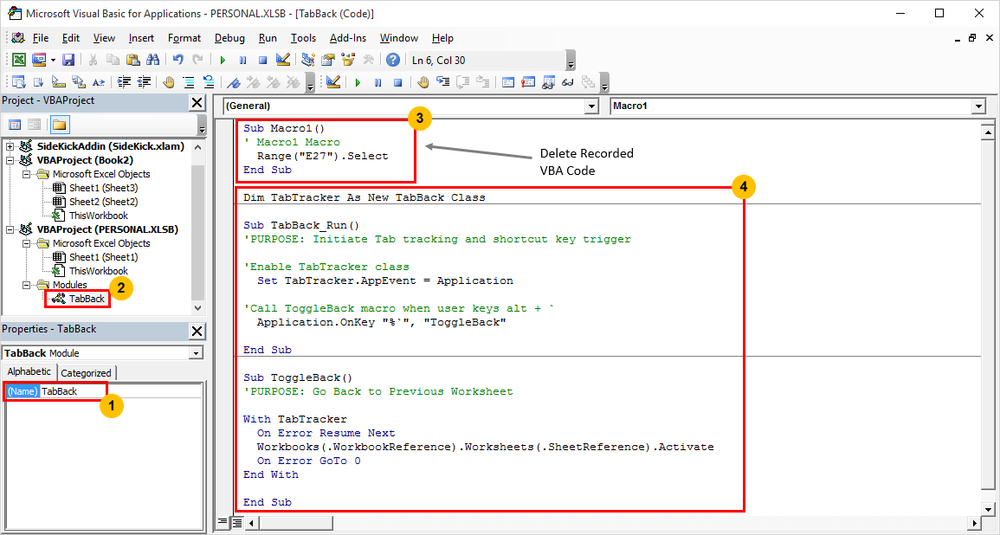Open the Macro1 procedure dropdown
The height and width of the screenshot is (535, 1000).
tap(798, 106)
